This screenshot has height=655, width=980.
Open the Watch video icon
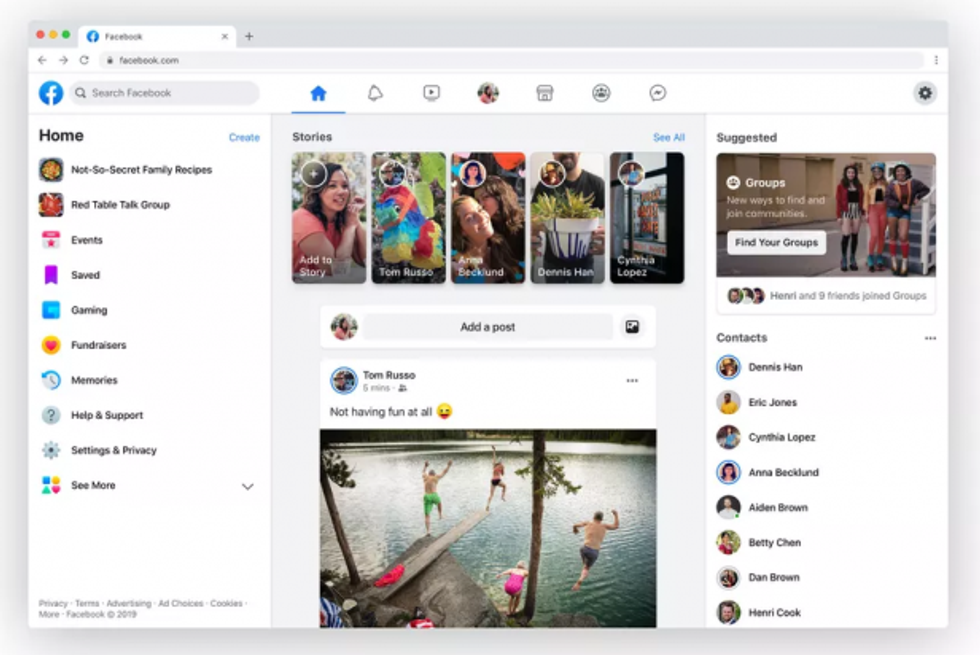click(431, 93)
